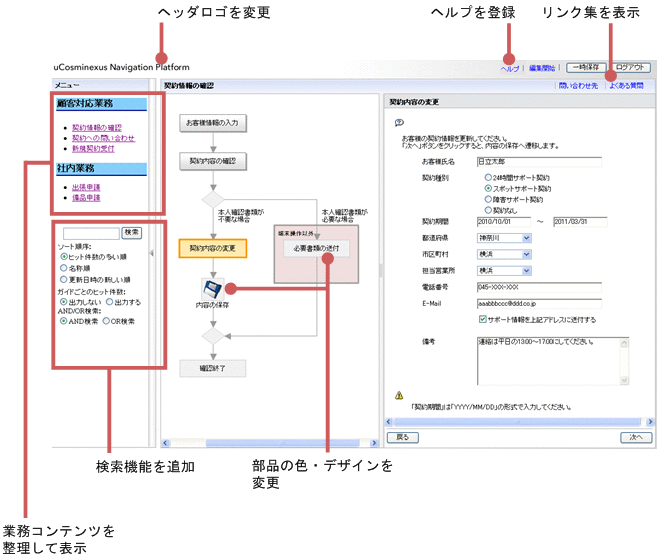Open the 市区町村 dropdown

coord(505,254)
